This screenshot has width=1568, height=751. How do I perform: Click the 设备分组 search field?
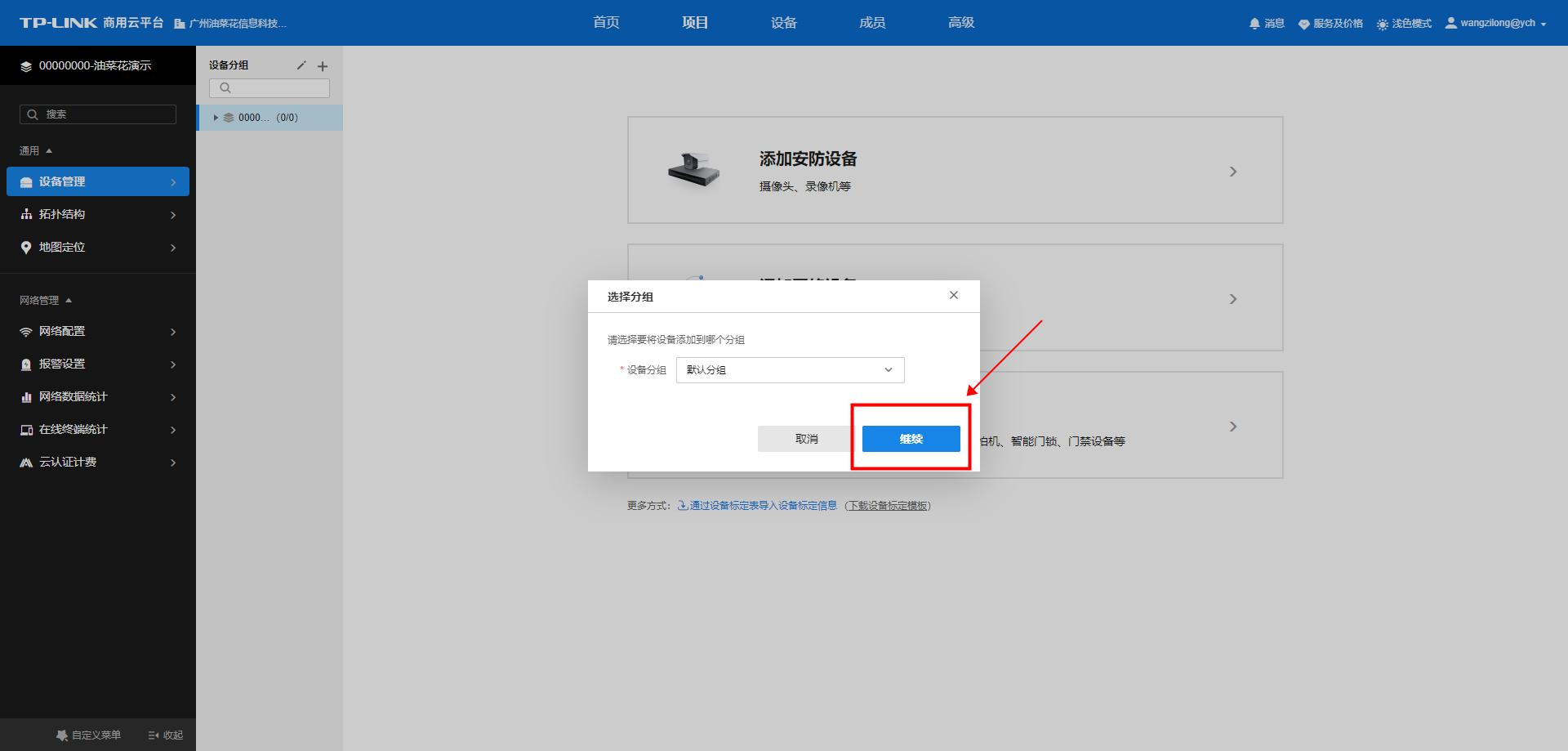[269, 88]
